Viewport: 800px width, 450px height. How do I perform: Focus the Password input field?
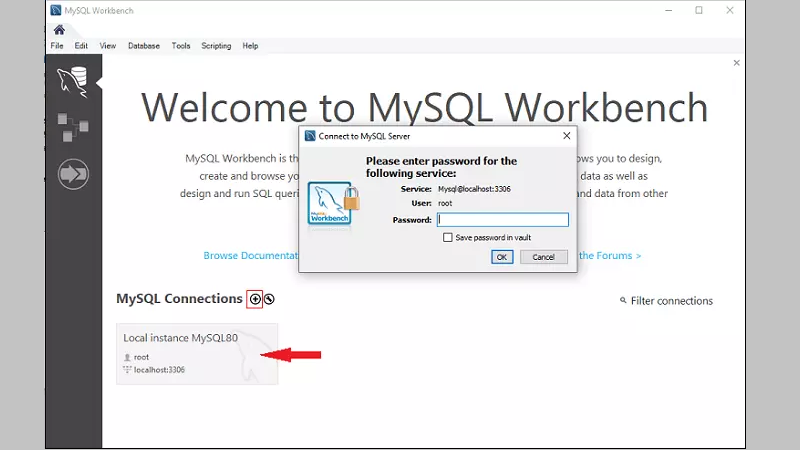503,219
